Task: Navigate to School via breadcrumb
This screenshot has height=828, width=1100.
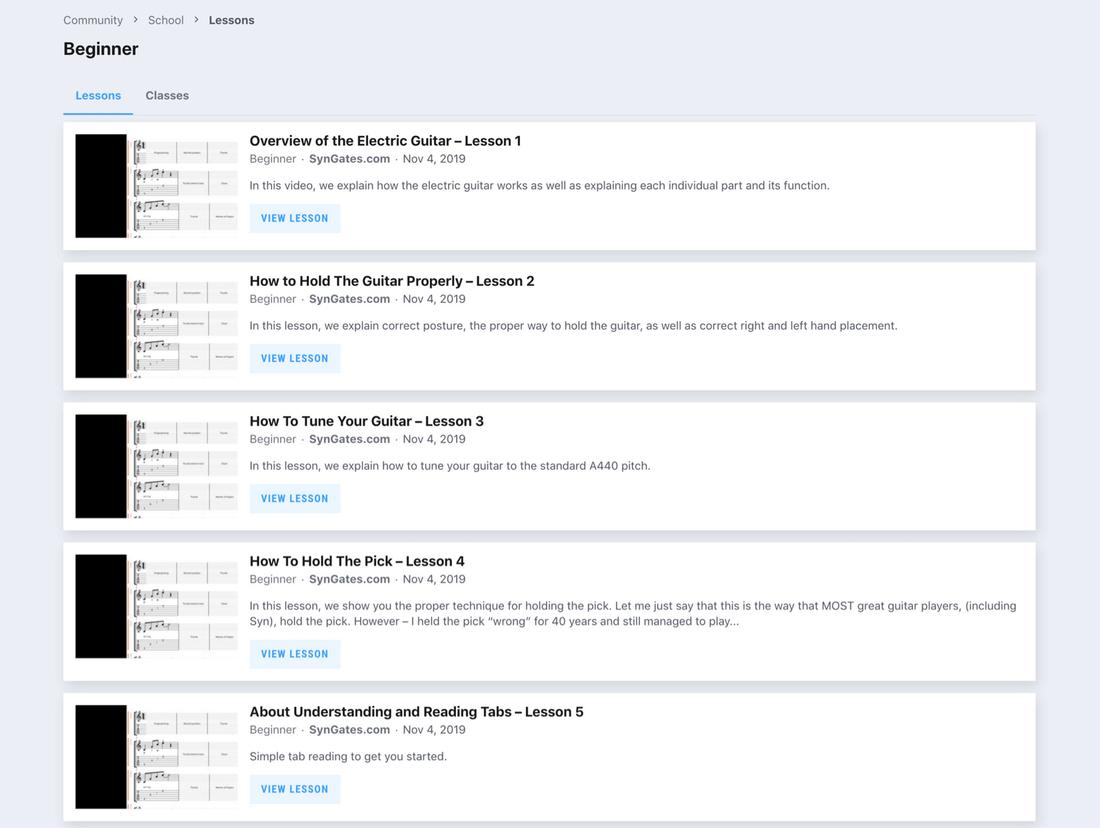Action: [x=165, y=19]
